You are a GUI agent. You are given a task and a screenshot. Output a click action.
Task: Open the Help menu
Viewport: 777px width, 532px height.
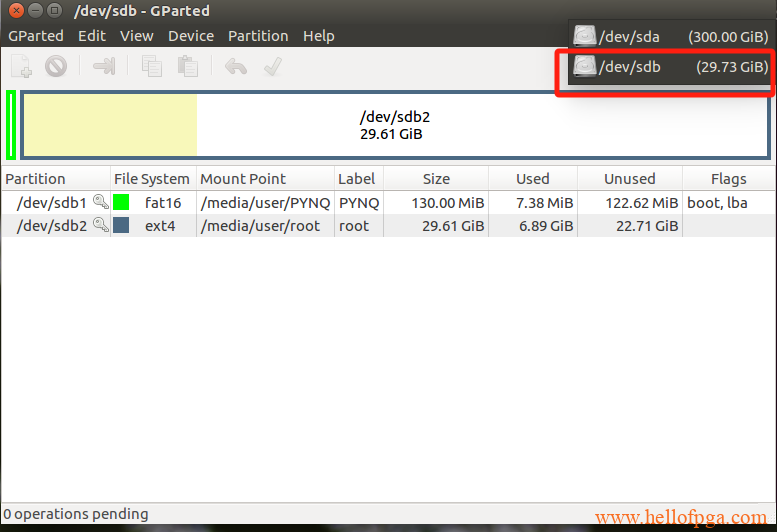[x=319, y=36]
